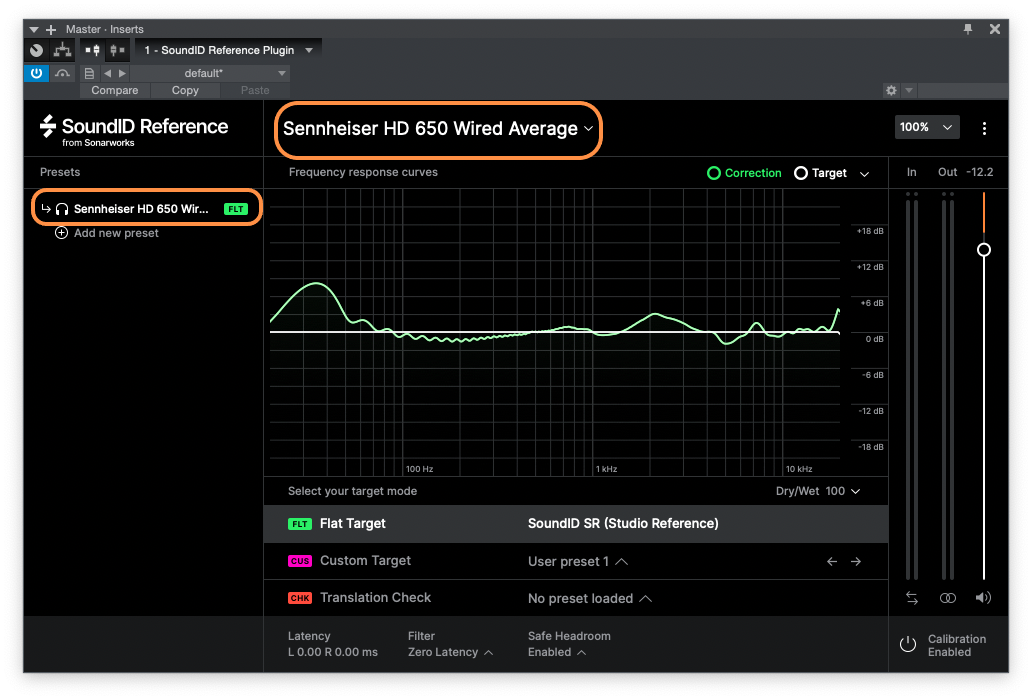Select the Translation Check mode
This screenshot has width=1032, height=700.
(576, 598)
